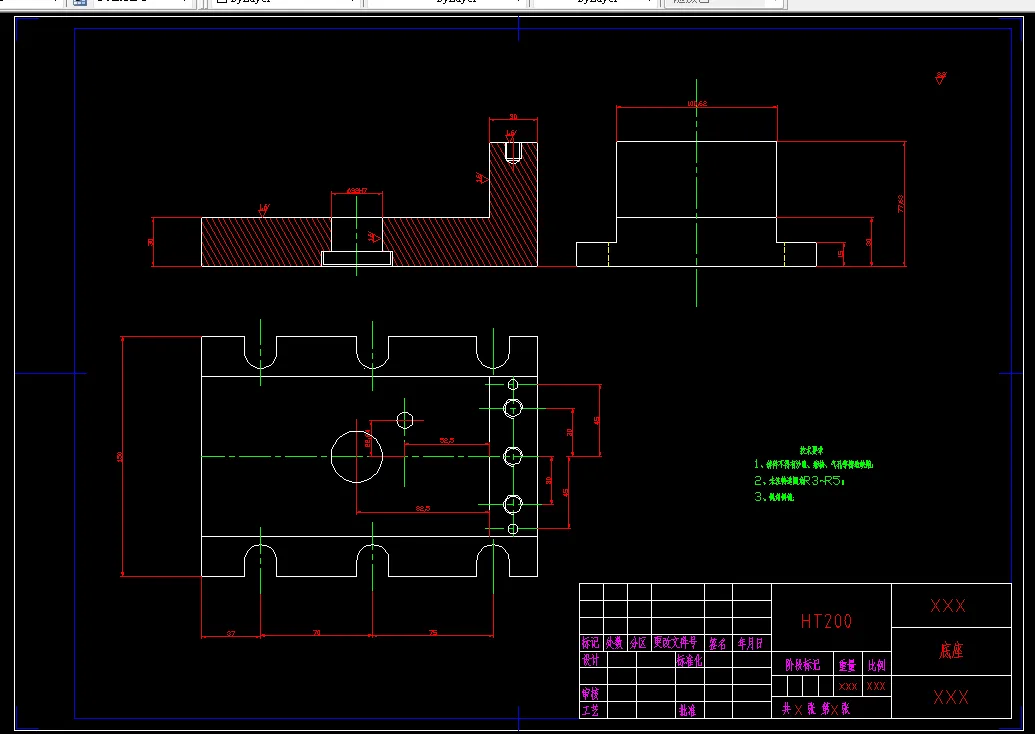Click the 更改文件号 header text
Image resolution: width=1035 pixels, height=734 pixels.
675,642
